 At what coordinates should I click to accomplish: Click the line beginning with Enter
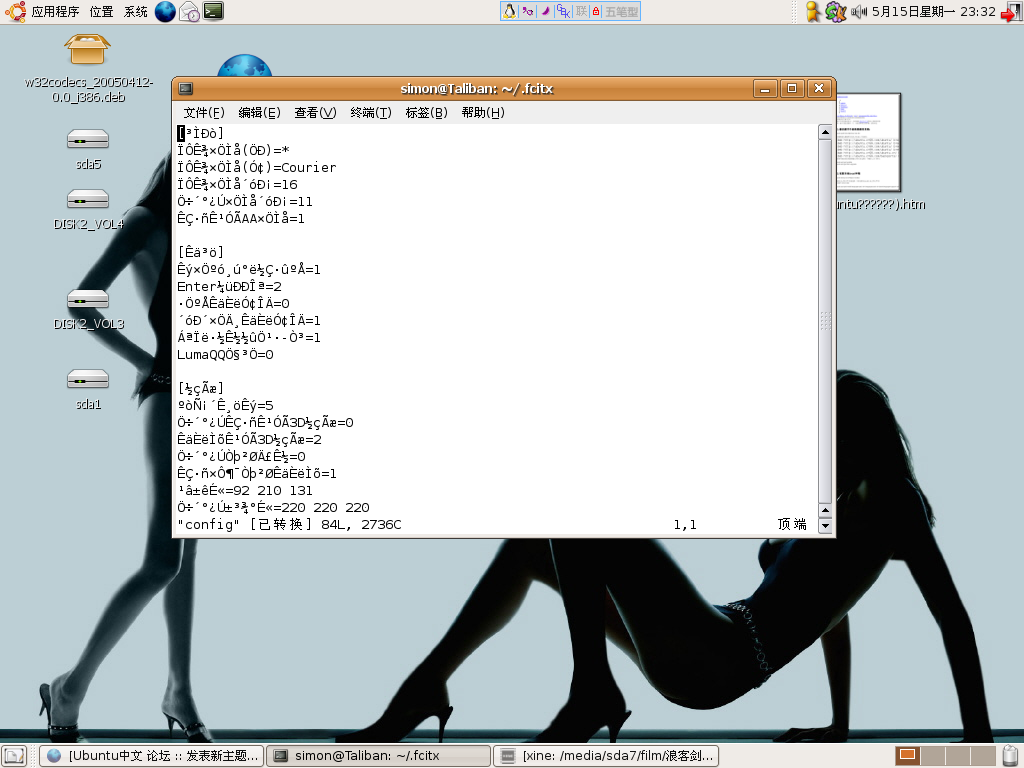(229, 287)
